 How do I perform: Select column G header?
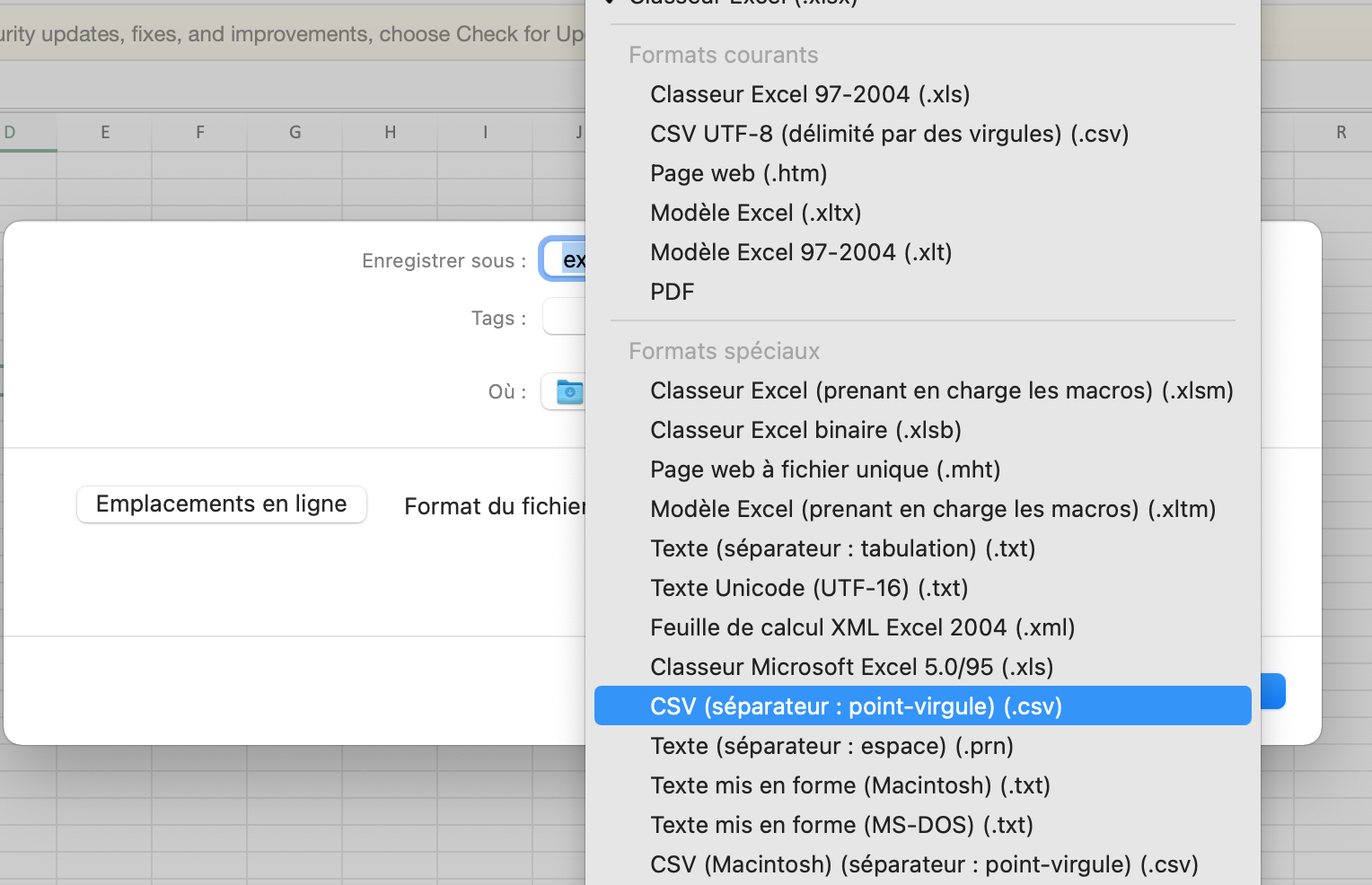coord(295,132)
